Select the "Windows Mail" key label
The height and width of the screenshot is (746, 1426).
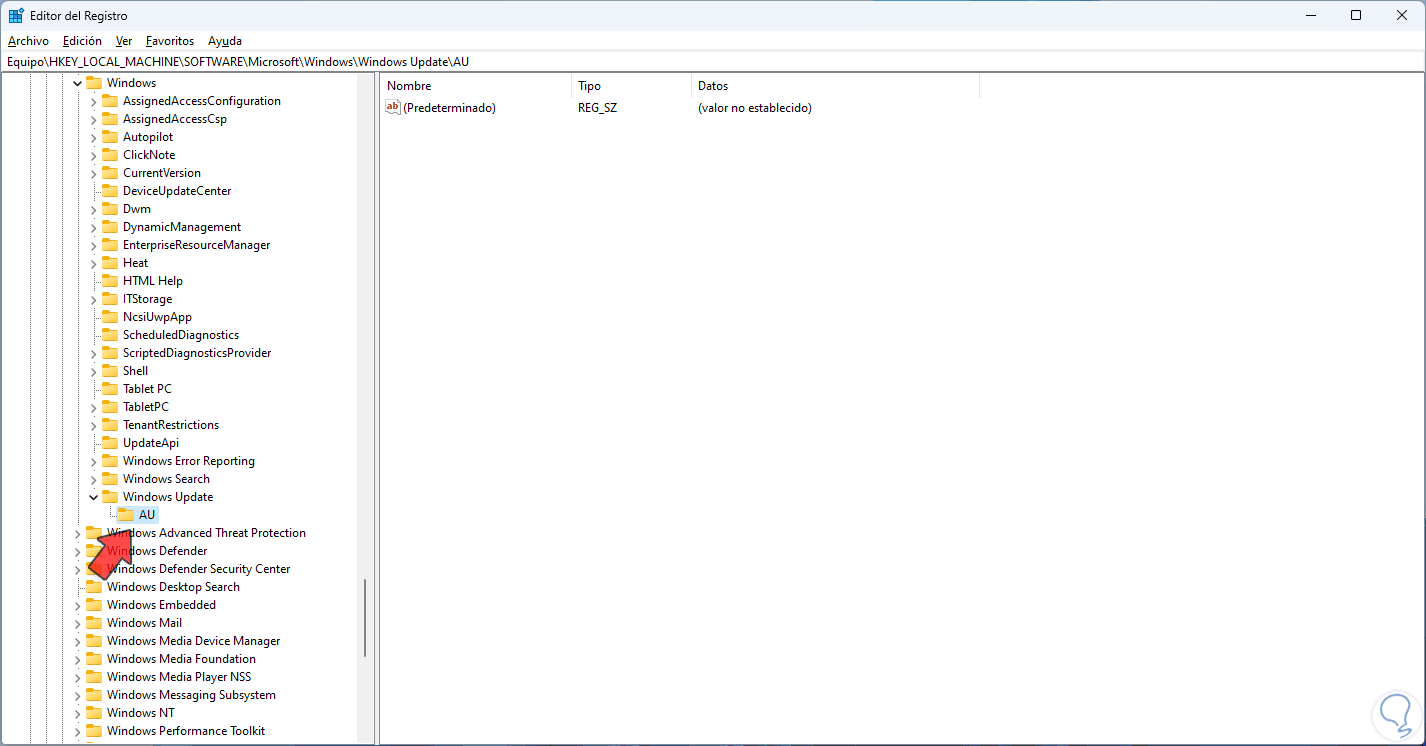tap(144, 623)
